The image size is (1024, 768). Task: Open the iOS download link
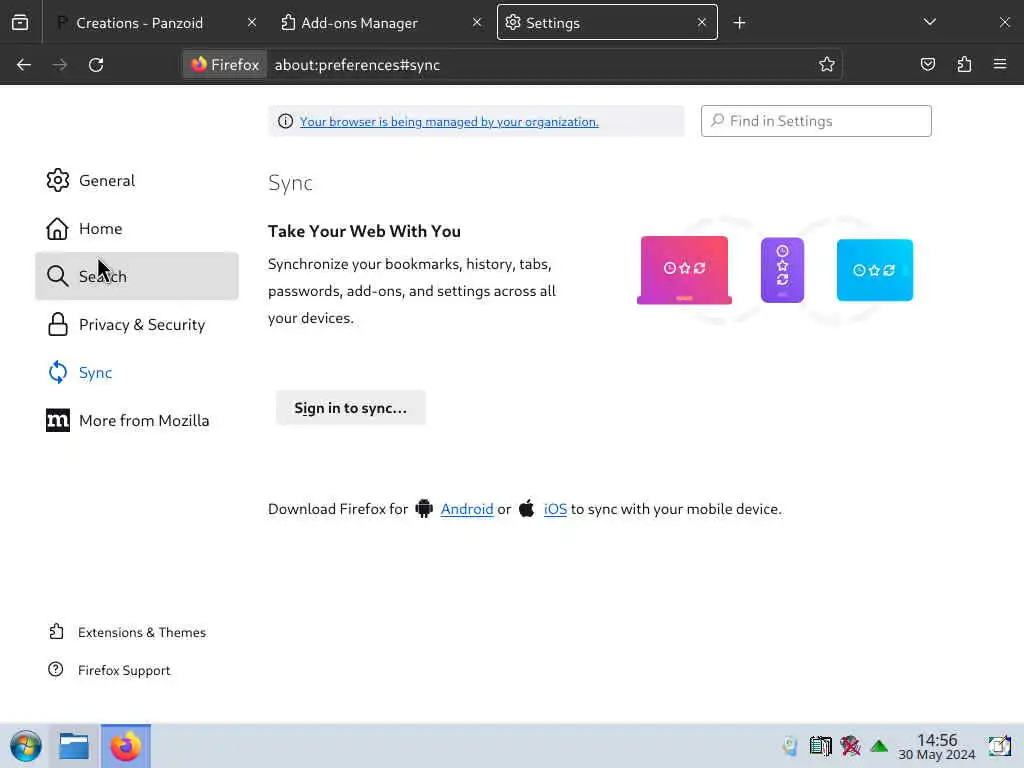[555, 509]
